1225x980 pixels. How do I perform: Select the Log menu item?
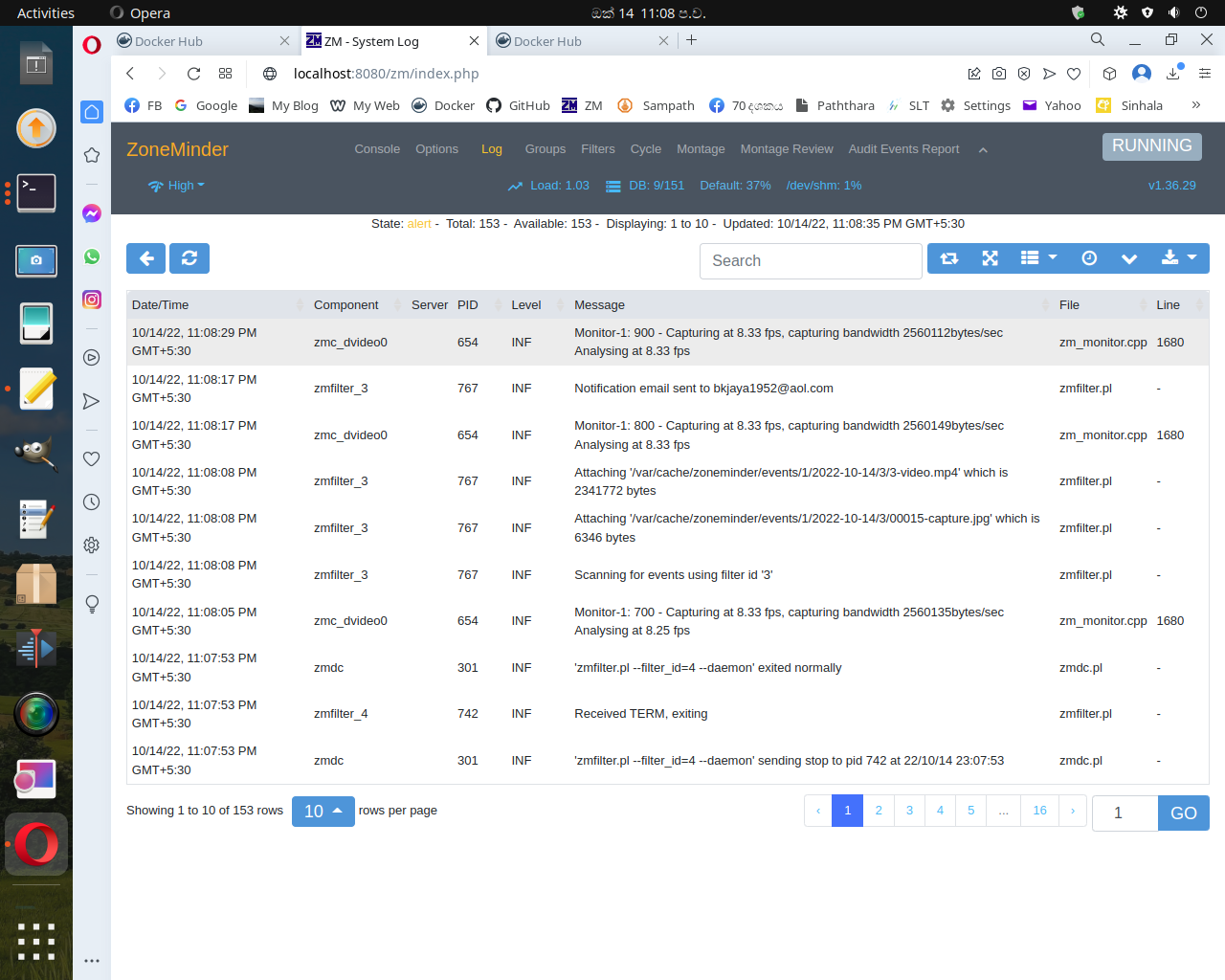[x=492, y=149]
